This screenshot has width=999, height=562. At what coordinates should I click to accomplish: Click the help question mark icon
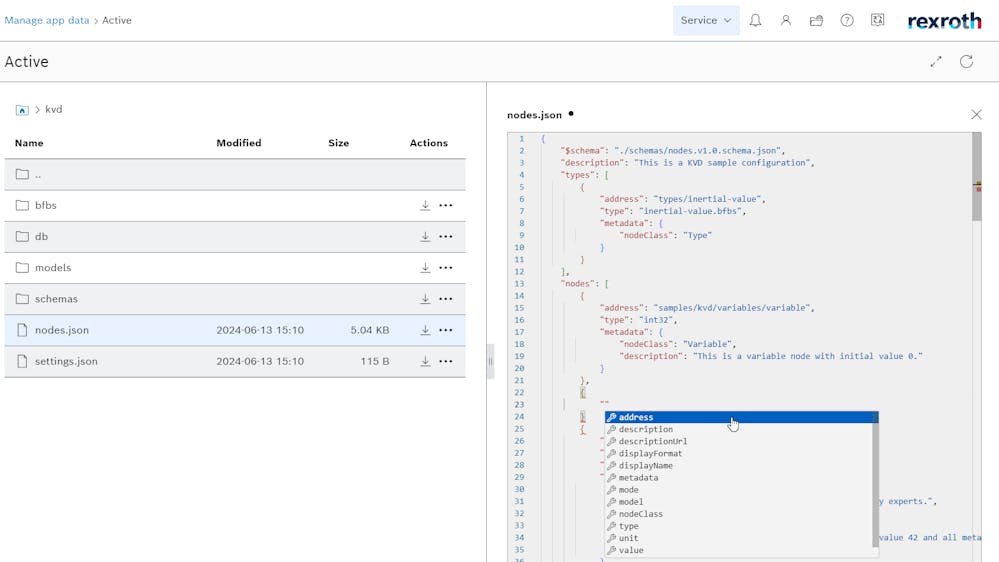click(847, 20)
